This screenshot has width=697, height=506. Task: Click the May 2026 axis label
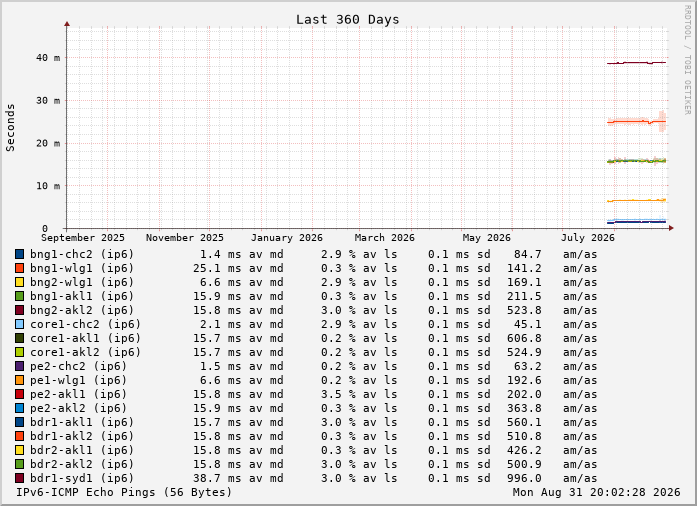click(x=487, y=237)
